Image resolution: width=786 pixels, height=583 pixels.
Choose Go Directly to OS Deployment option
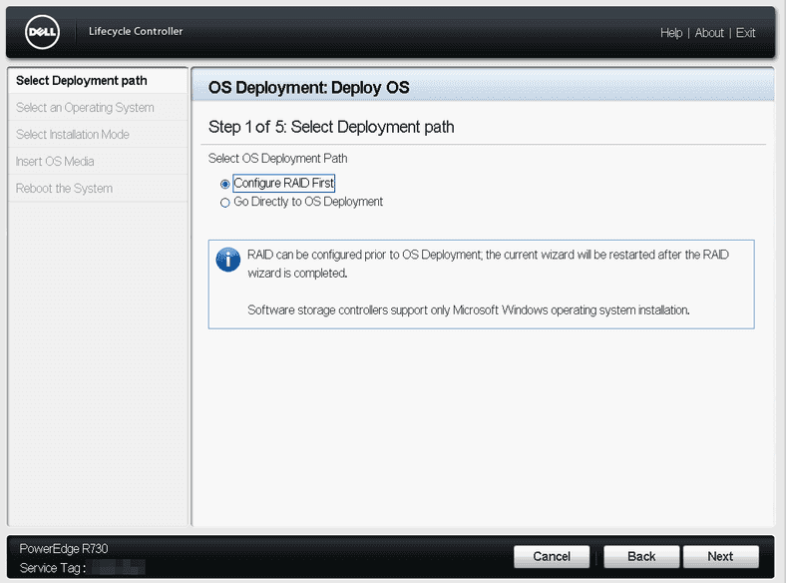(x=225, y=202)
